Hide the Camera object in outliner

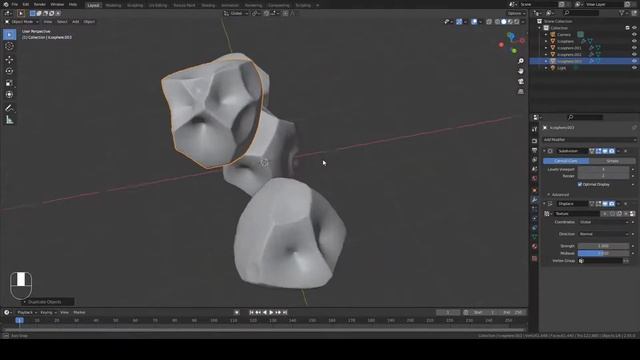point(634,35)
